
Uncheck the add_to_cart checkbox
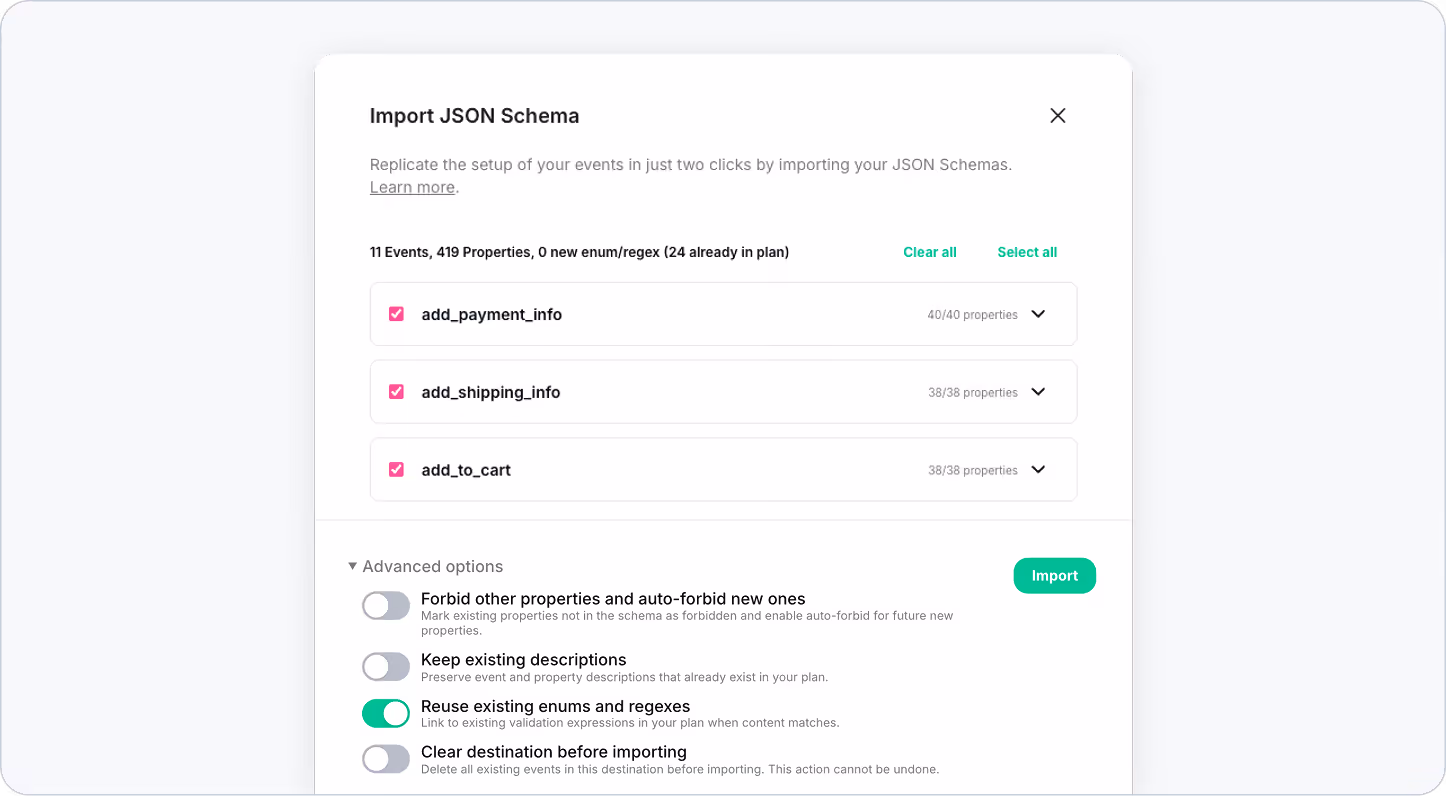tap(396, 470)
